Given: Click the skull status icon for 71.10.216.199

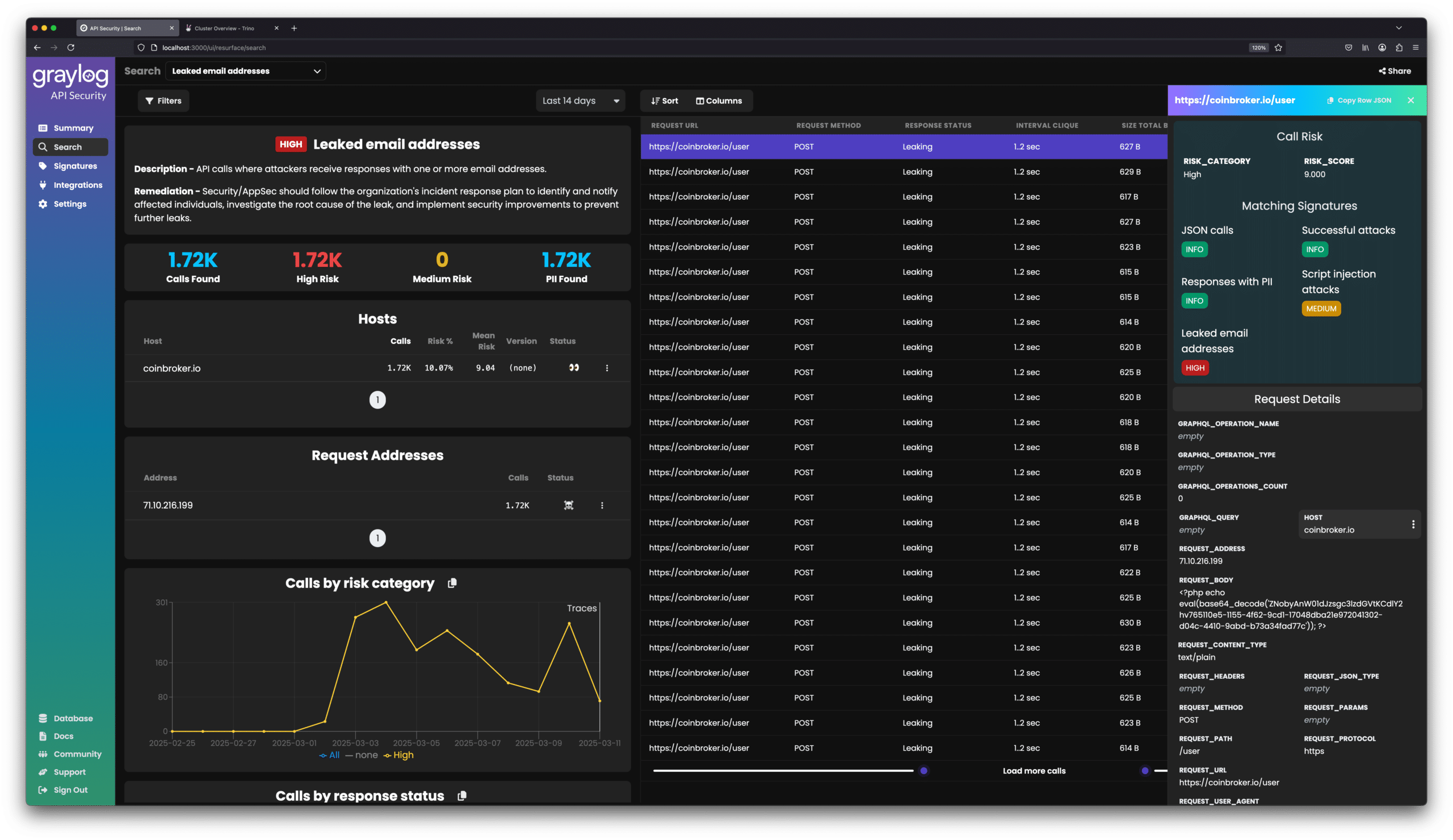Looking at the screenshot, I should pos(569,505).
